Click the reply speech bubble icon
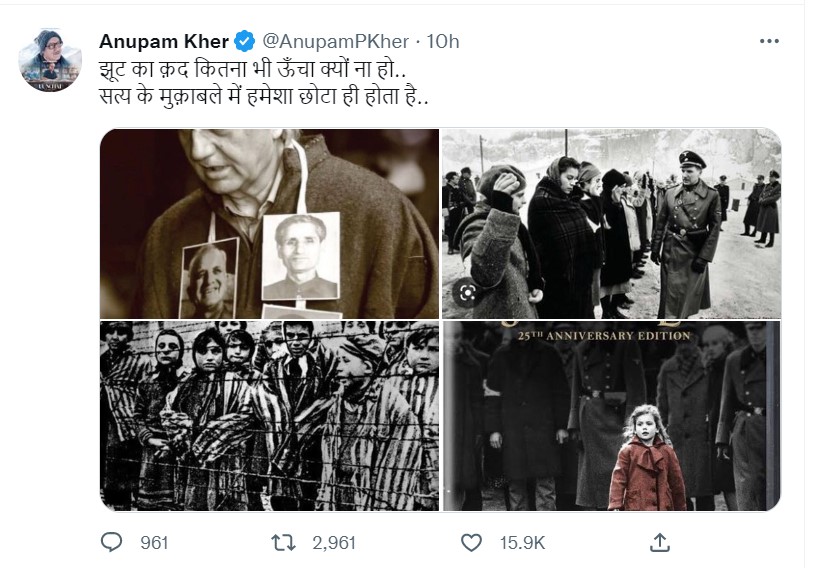This screenshot has width=814, height=568. point(112,542)
